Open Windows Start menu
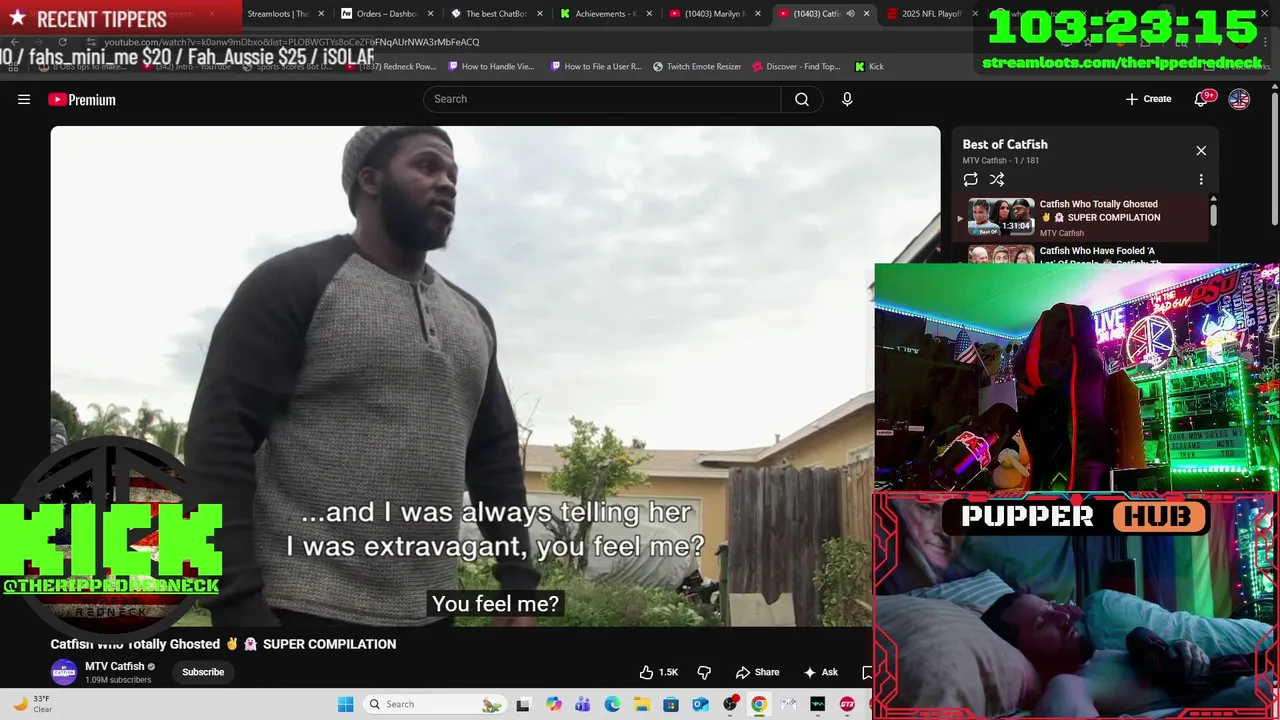This screenshot has height=720, width=1280. (345, 704)
